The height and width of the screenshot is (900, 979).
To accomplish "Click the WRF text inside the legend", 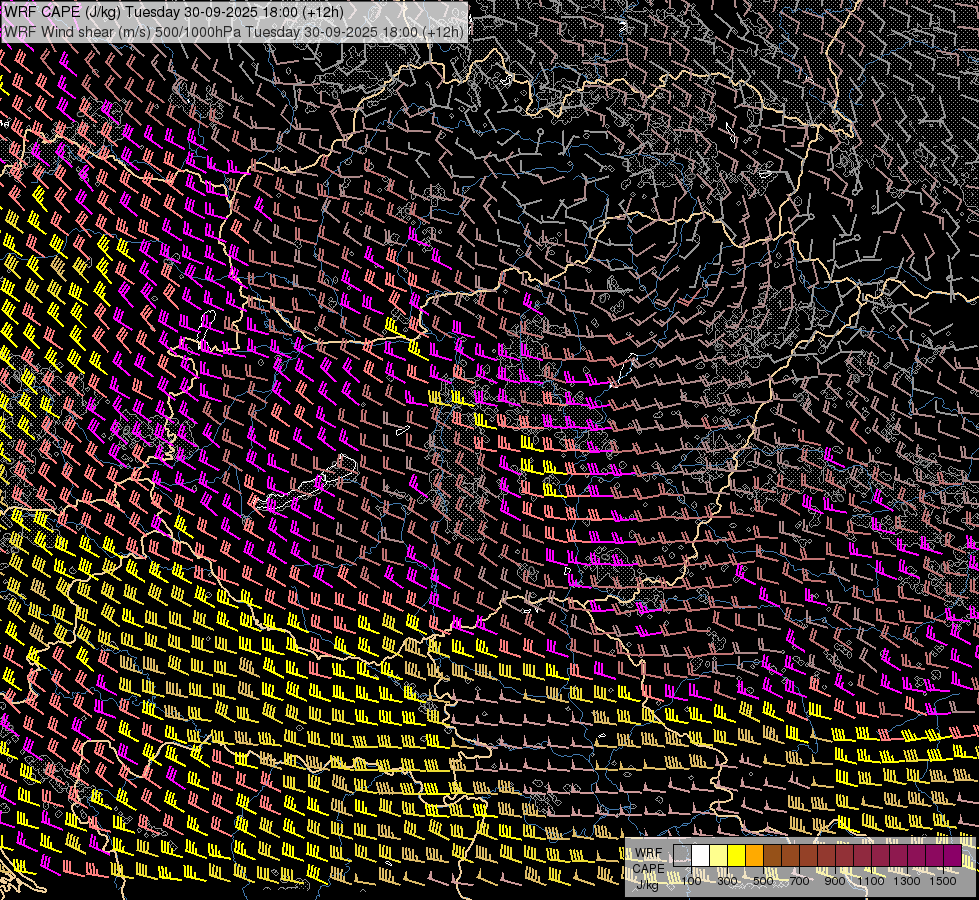I will pos(648,853).
